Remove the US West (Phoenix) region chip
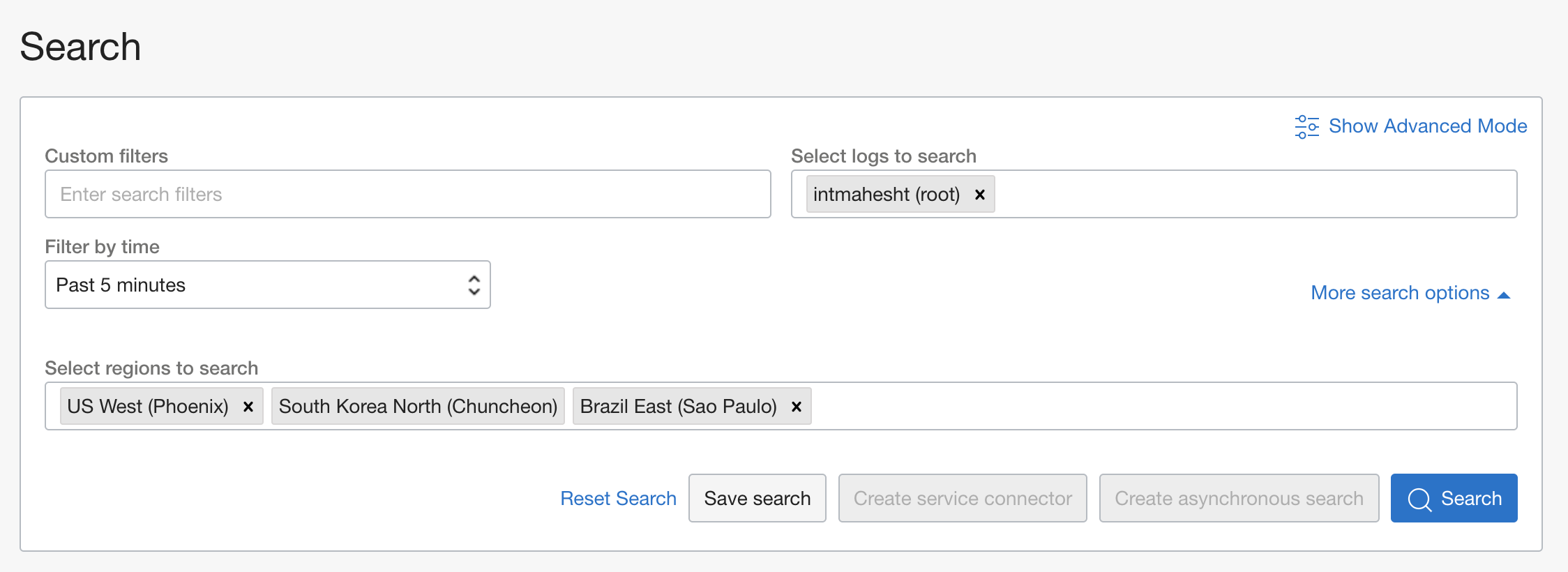 tap(248, 406)
